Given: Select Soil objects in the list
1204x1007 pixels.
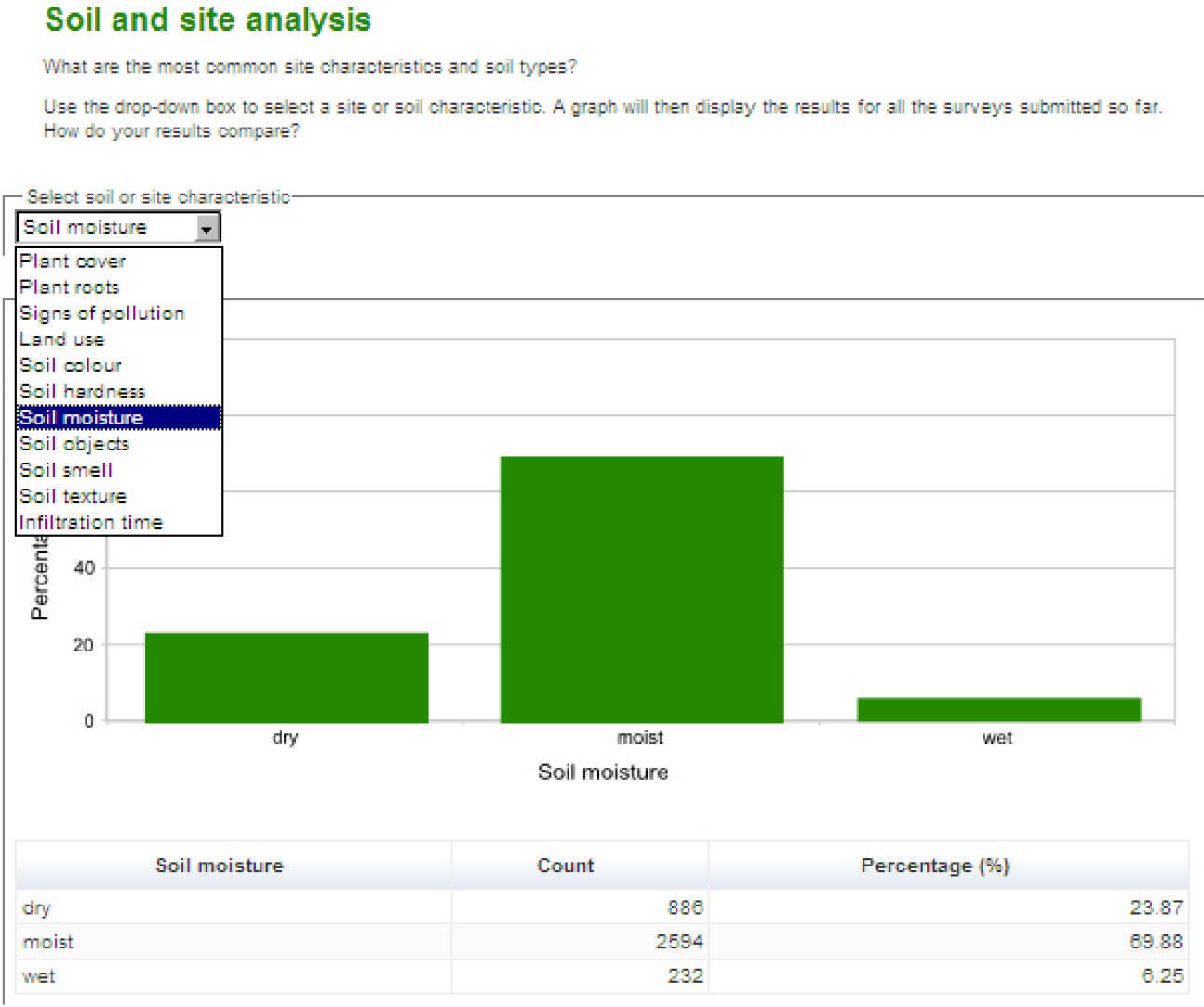Looking at the screenshot, I should click(x=74, y=444).
